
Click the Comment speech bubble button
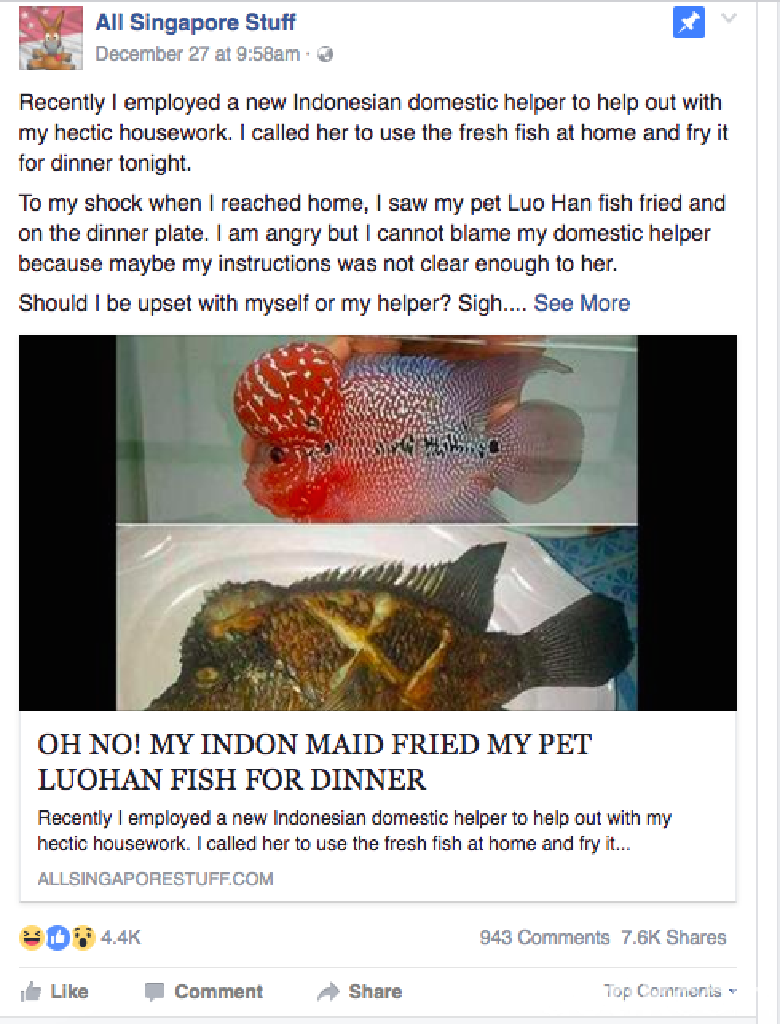(x=203, y=991)
